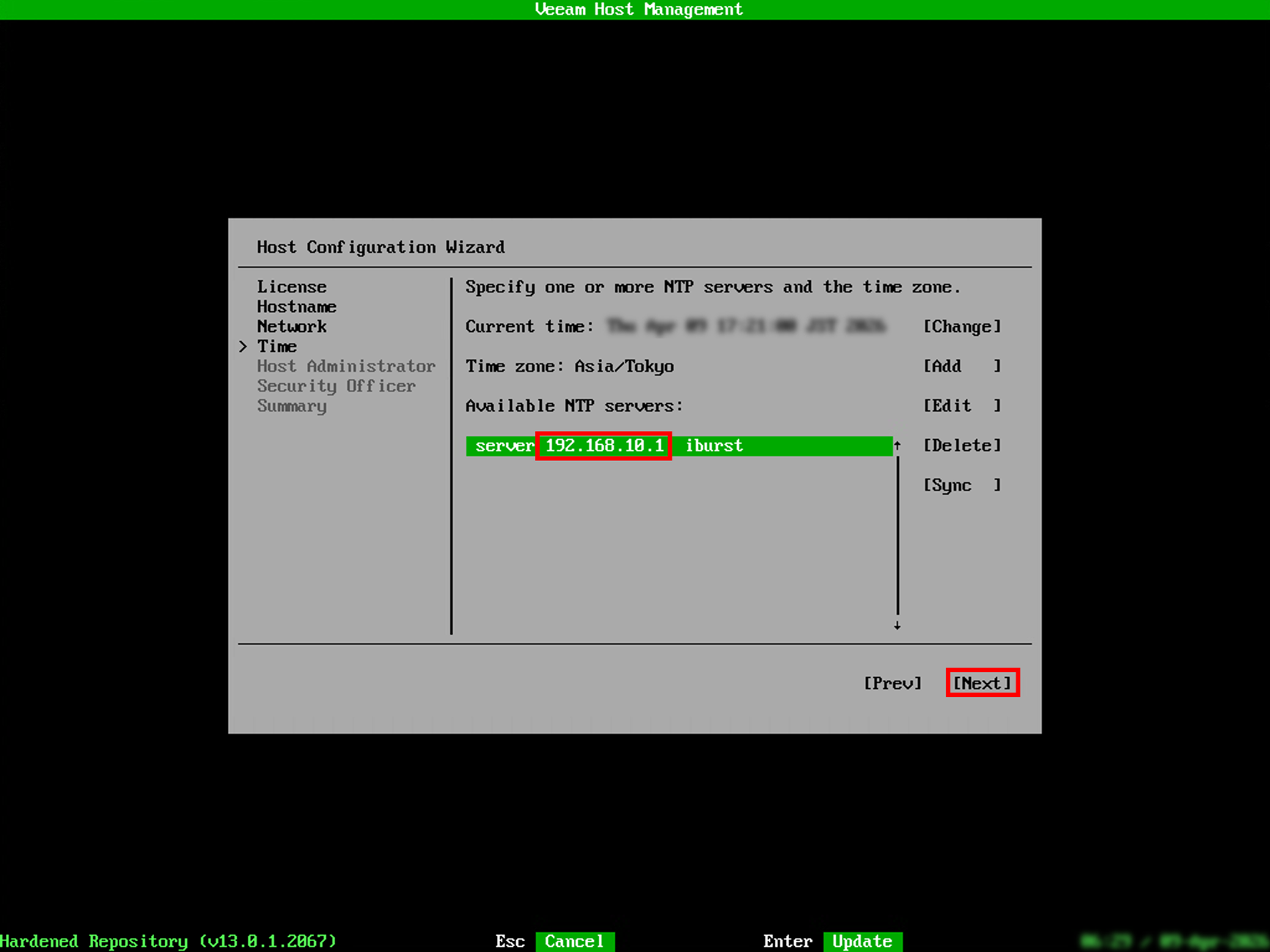Image resolution: width=1270 pixels, height=952 pixels.
Task: Select the Host Administrator step
Action: click(346, 366)
